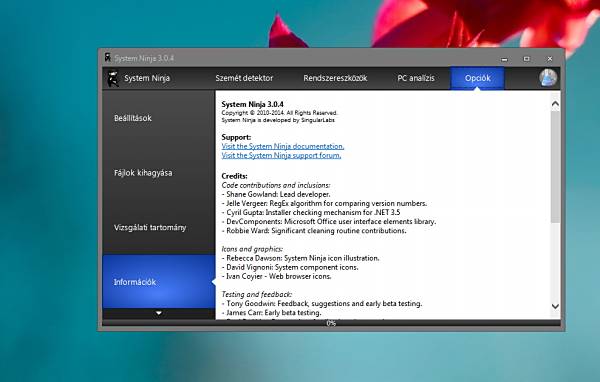Click the System Ninja brand label
The width and height of the screenshot is (600, 382).
tap(147, 78)
